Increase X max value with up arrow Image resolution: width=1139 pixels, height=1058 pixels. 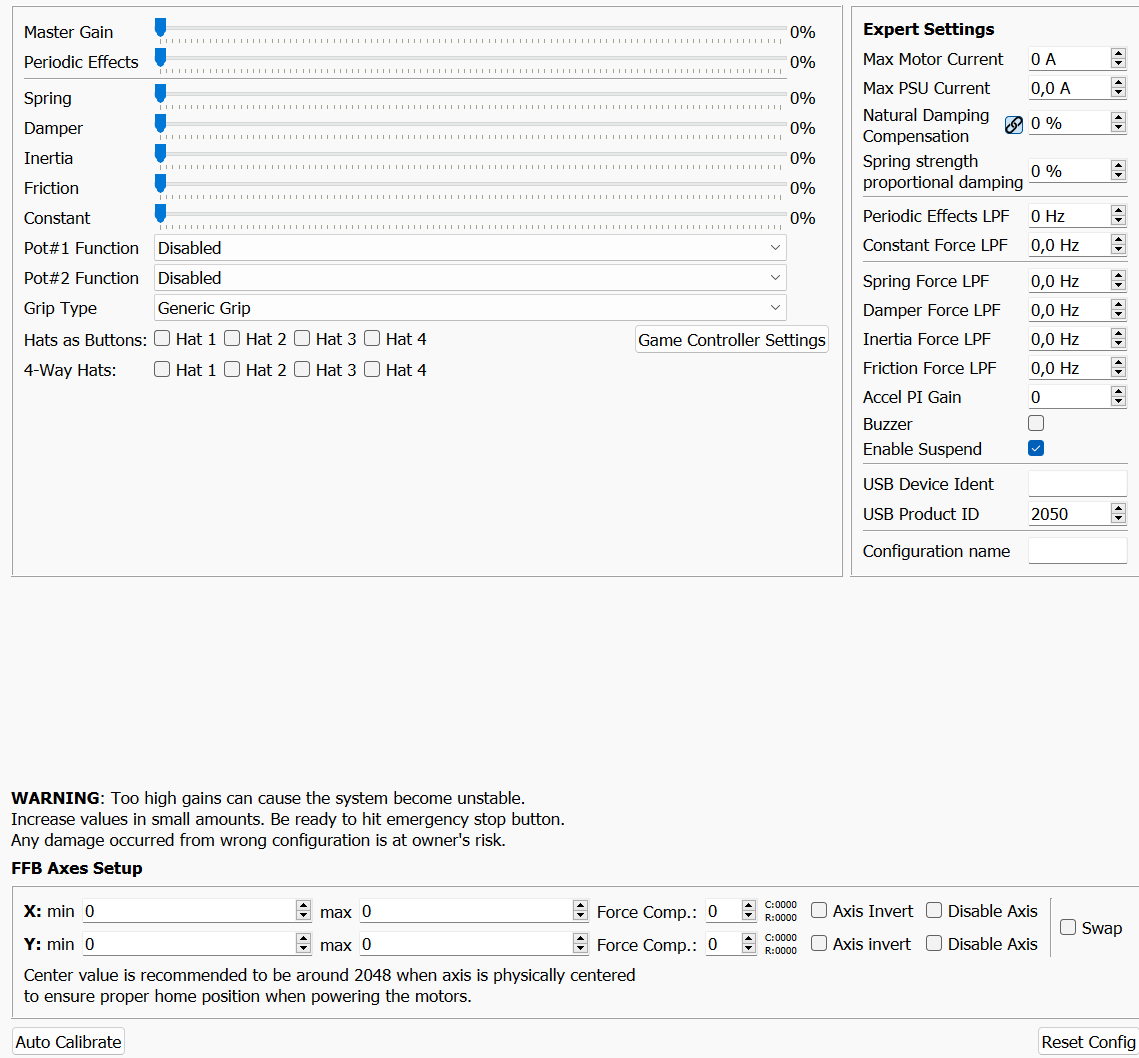pyautogui.click(x=580, y=905)
